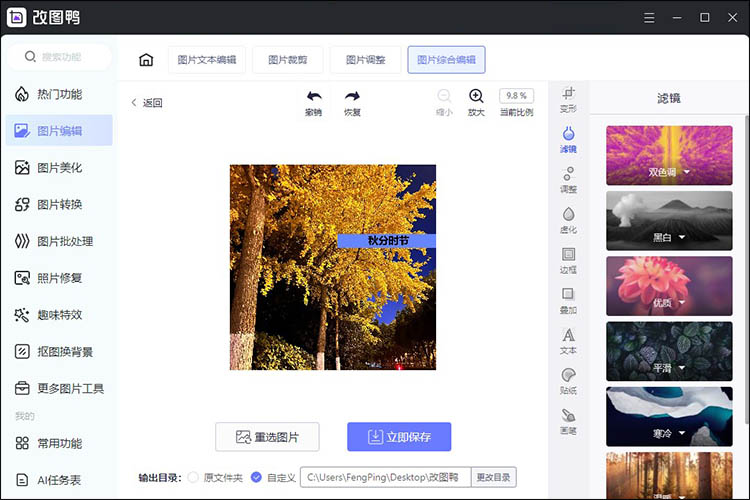Open 照片修复 in the sidebar
The height and width of the screenshot is (500, 750).
coord(59,278)
